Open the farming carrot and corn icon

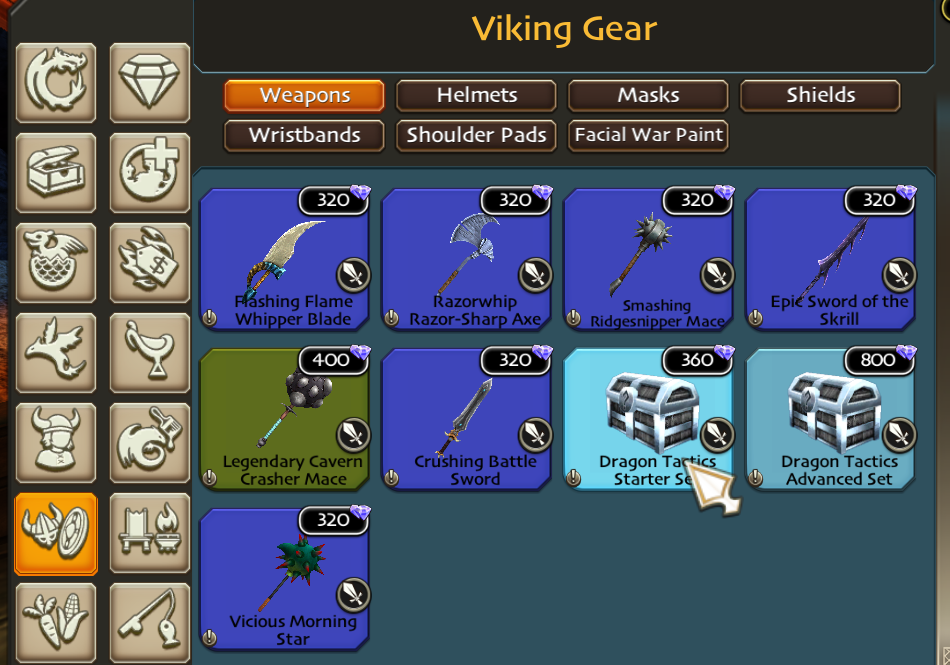click(56, 623)
